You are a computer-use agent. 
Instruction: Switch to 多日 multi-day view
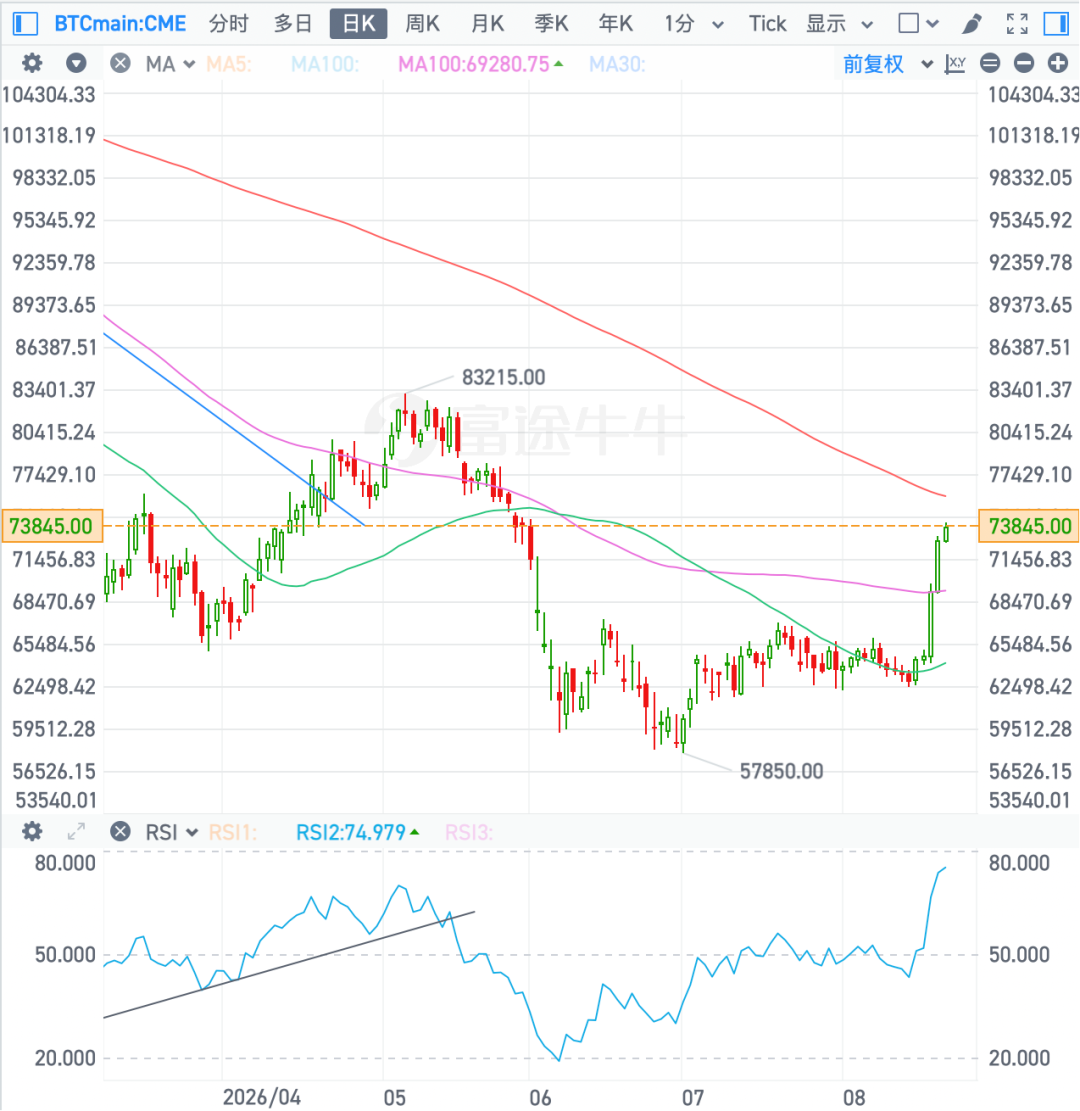293,23
